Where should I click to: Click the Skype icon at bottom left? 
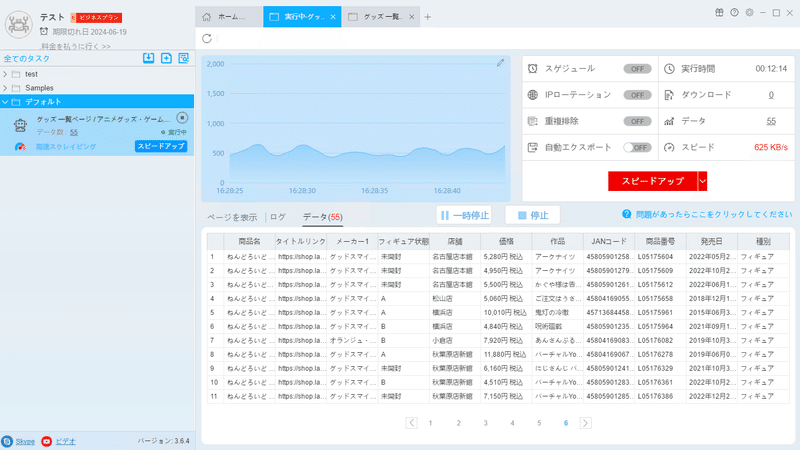pos(7,441)
